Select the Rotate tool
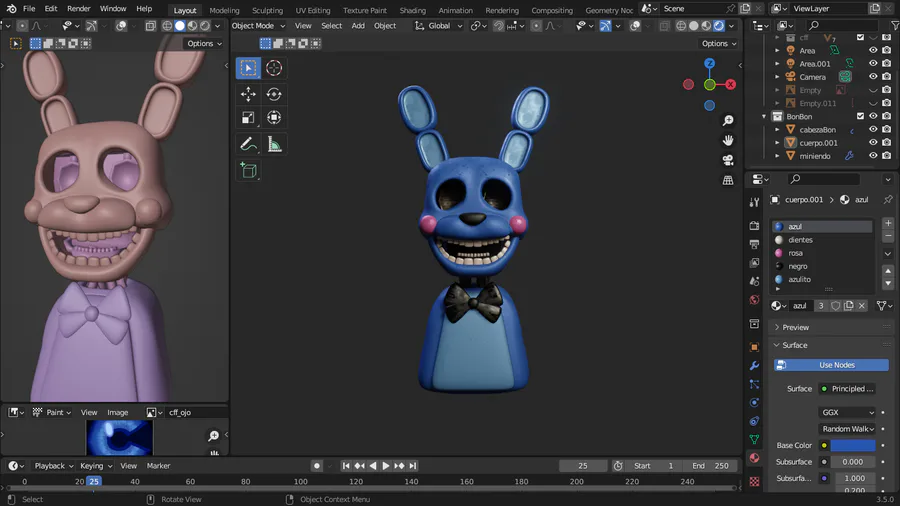The width and height of the screenshot is (900, 506). click(273, 94)
